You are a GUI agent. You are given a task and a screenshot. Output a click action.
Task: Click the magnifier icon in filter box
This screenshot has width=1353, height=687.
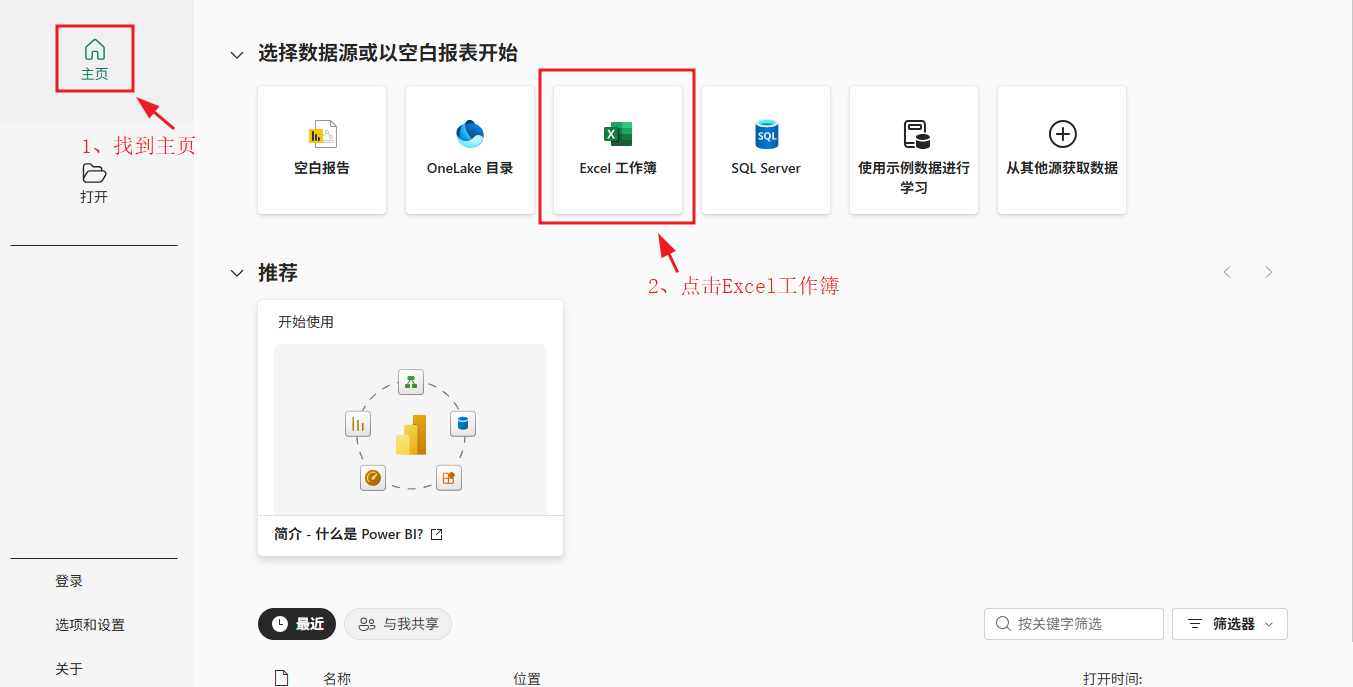pos(1003,624)
